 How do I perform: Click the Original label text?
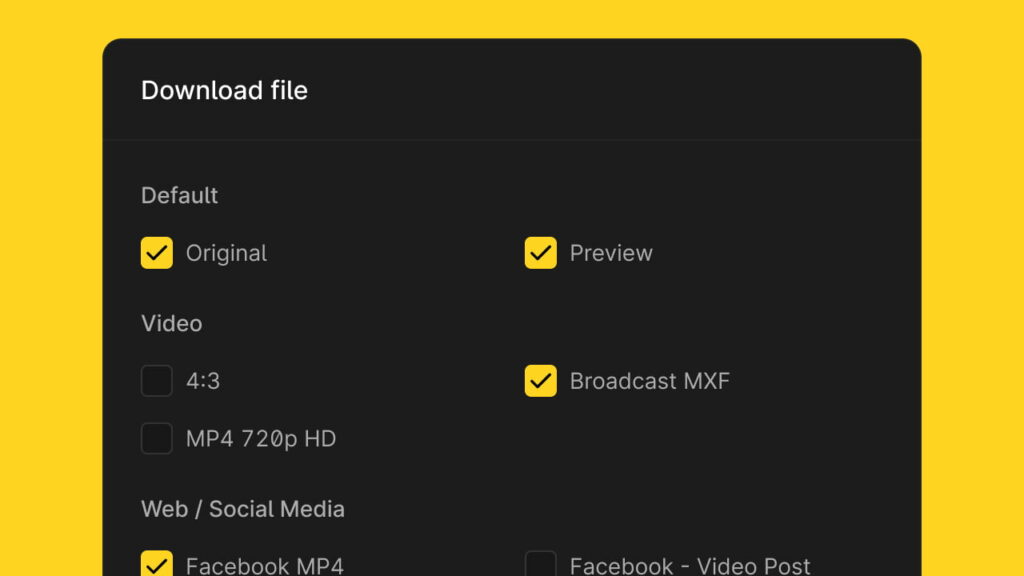pyautogui.click(x=226, y=253)
